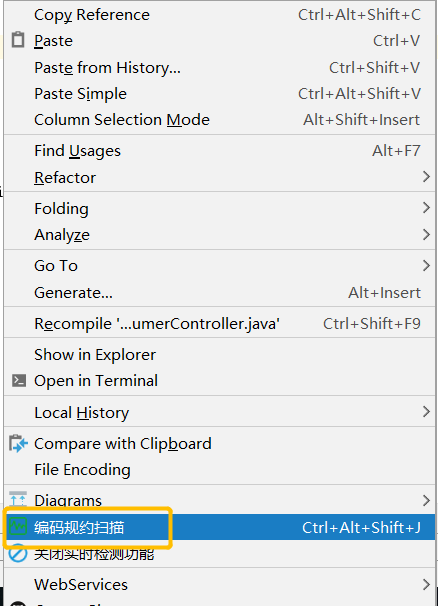Viewport: 438px width, 606px height.
Task: Click the Compare with Clipboard icon
Action: coord(18,444)
